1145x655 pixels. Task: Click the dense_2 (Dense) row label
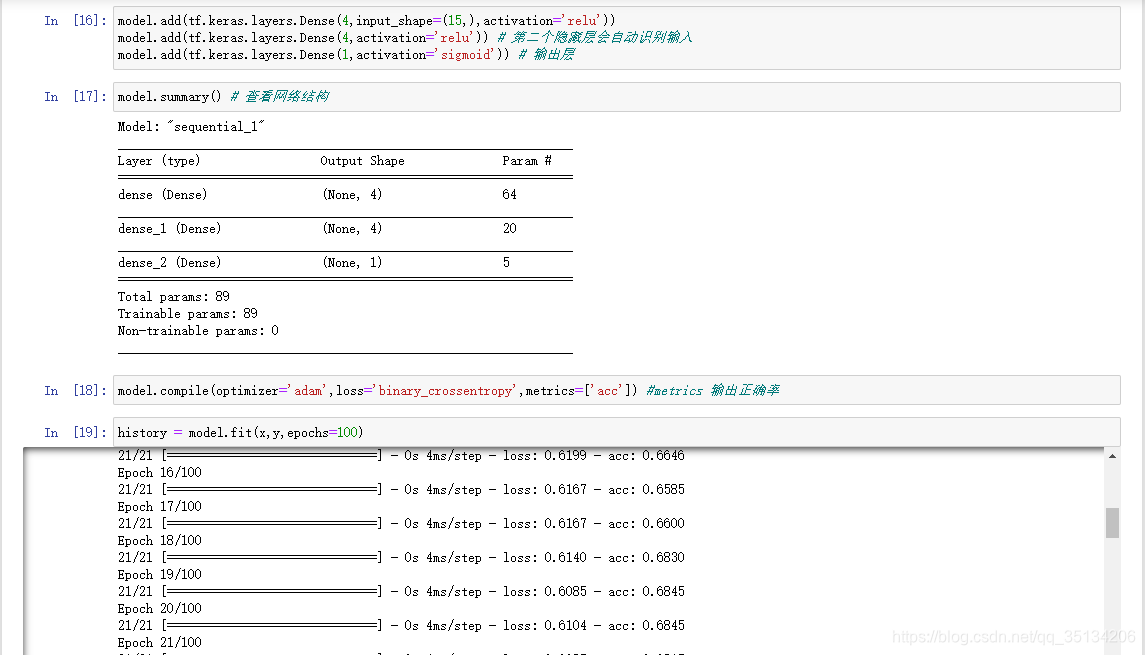(169, 263)
